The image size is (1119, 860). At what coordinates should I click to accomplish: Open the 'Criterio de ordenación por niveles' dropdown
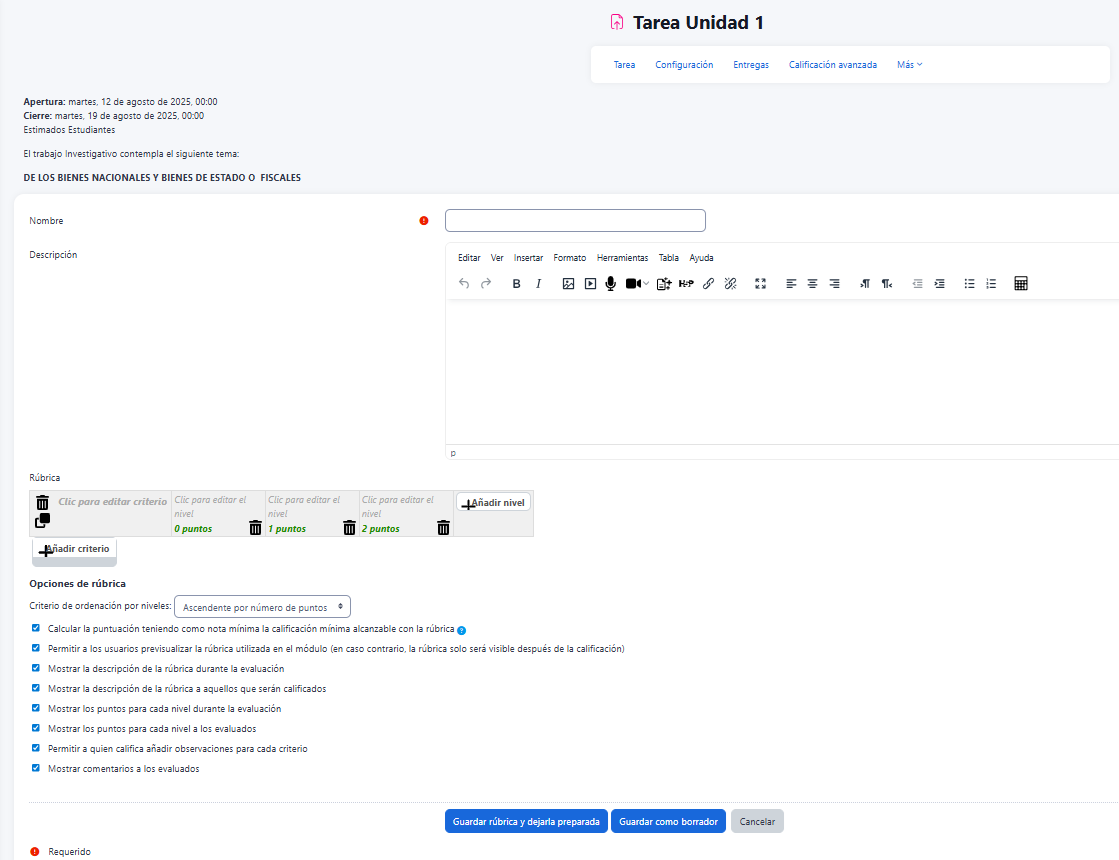[x=262, y=607]
